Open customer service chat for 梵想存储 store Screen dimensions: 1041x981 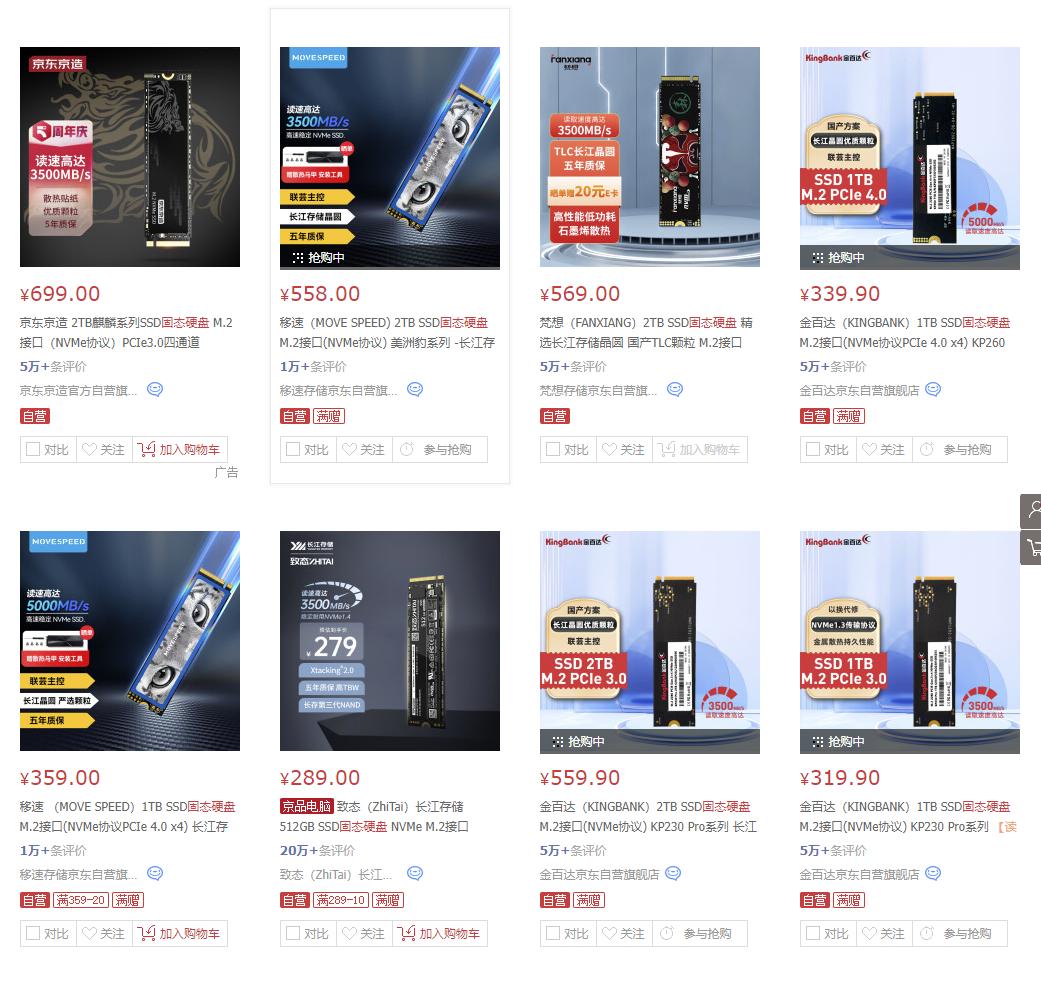click(675, 390)
